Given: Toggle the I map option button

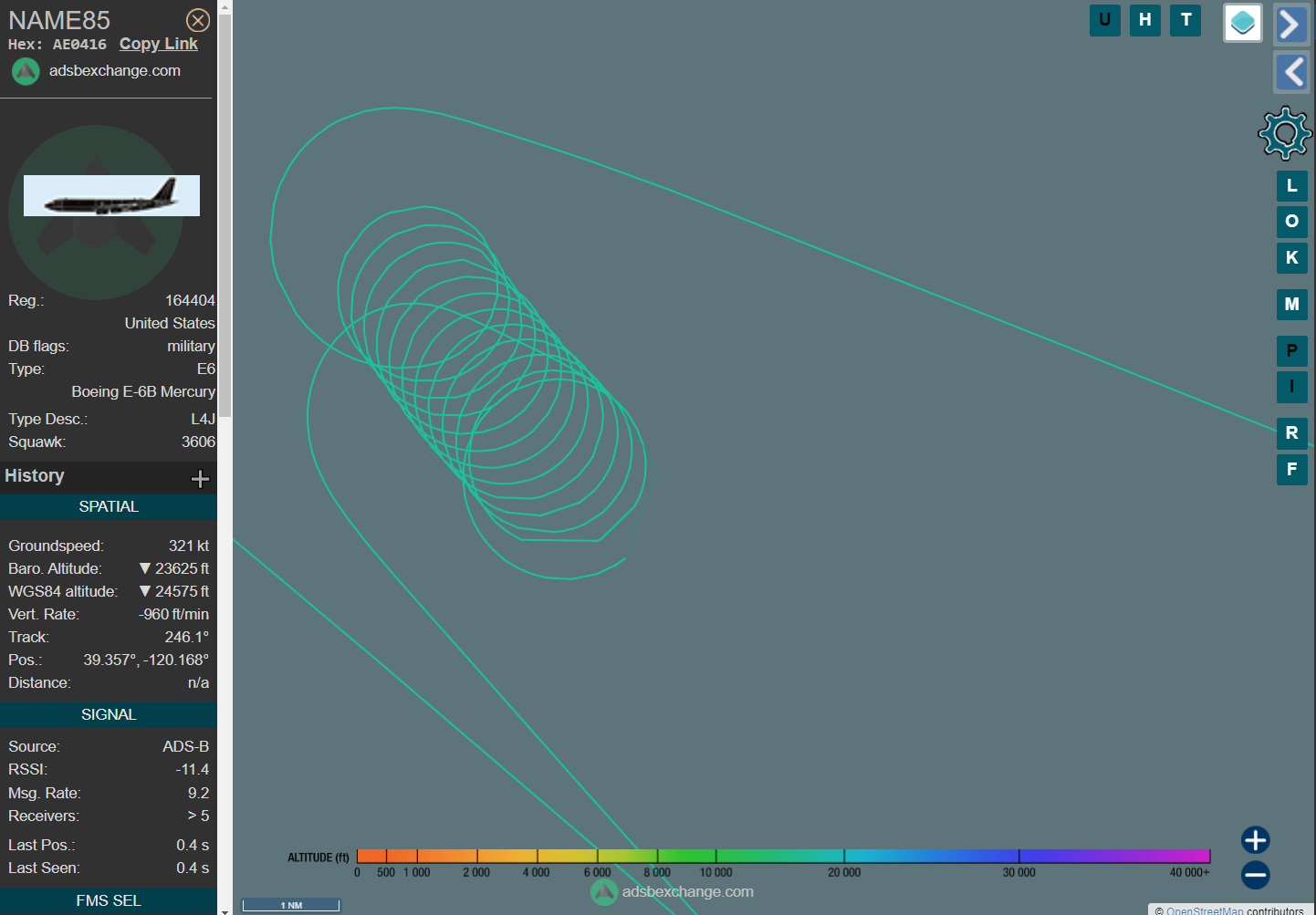Looking at the screenshot, I should pos(1292,387).
